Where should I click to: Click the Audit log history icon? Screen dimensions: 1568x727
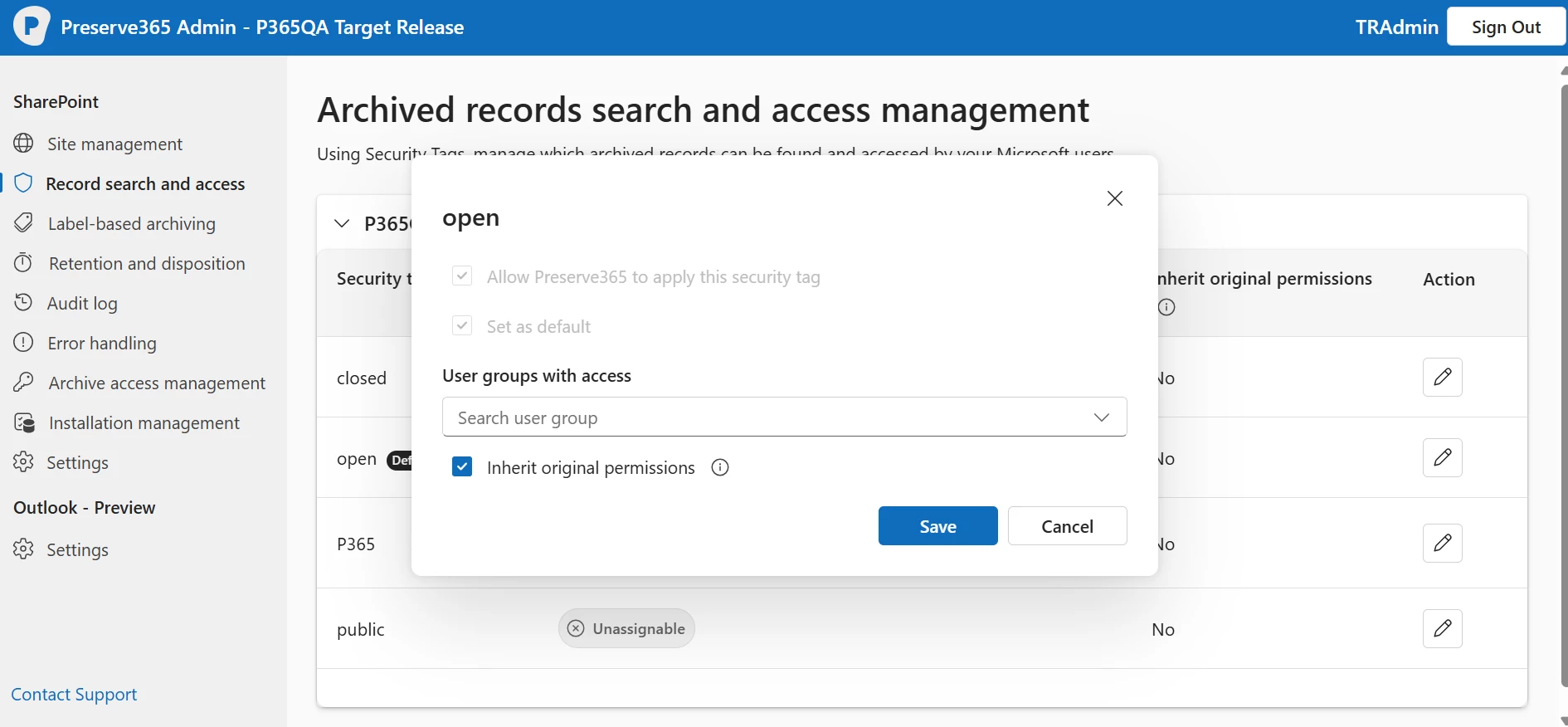coord(24,303)
